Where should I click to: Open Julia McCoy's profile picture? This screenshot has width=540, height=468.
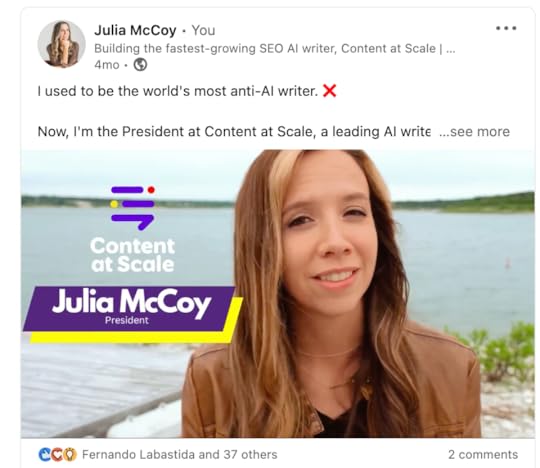tap(61, 44)
